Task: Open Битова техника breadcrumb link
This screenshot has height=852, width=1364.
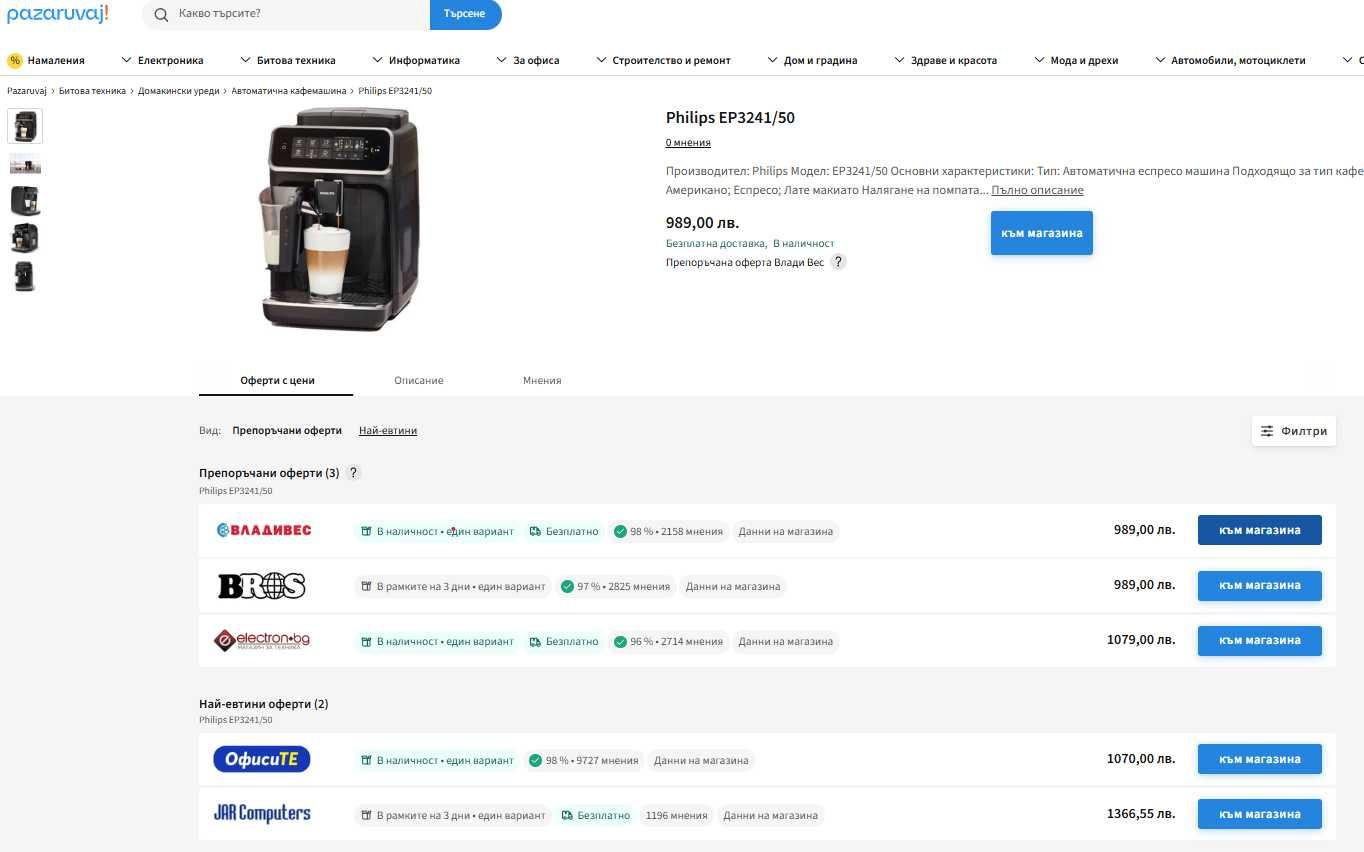Action: (x=92, y=91)
